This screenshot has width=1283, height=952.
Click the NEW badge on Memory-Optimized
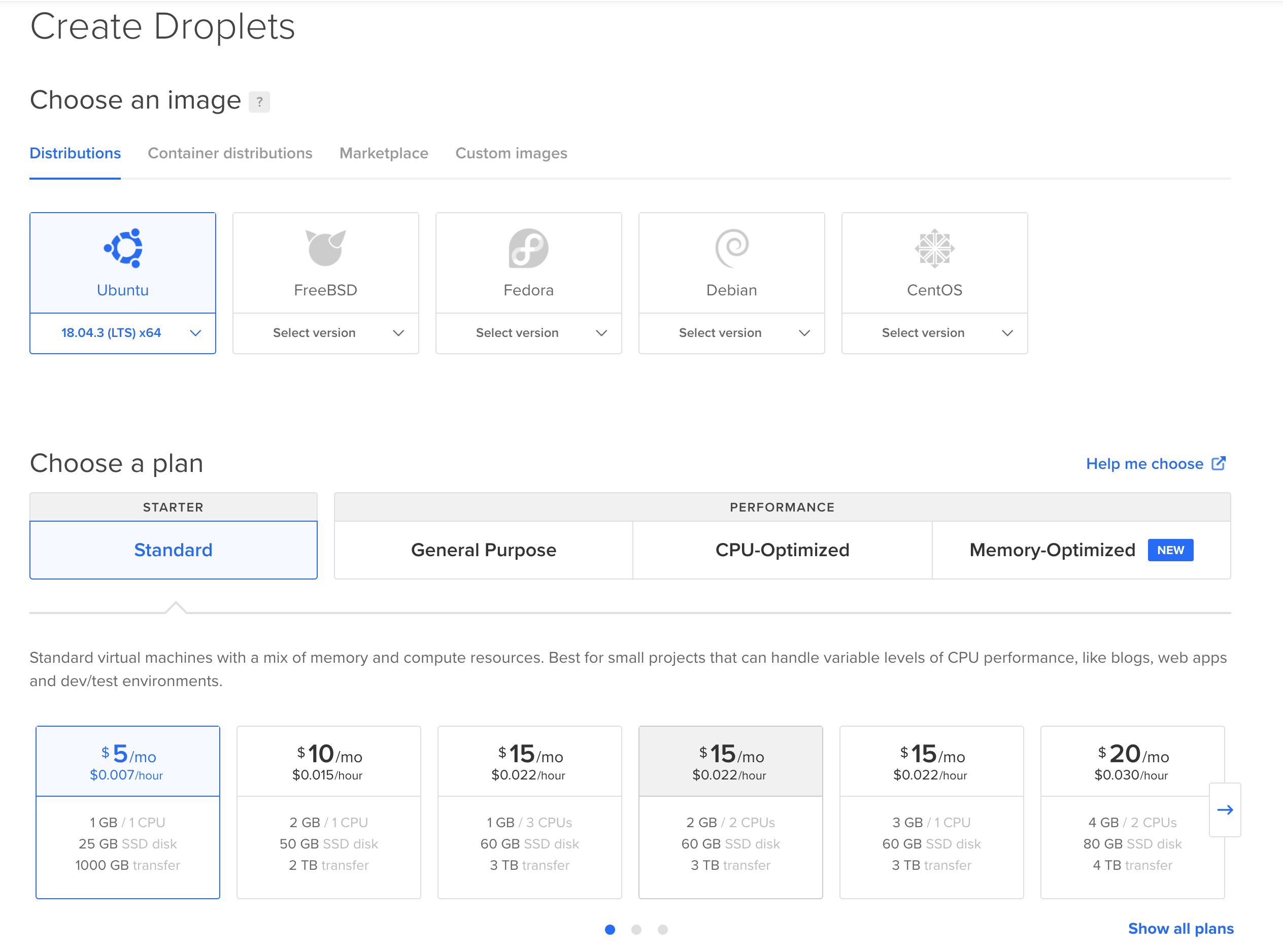point(1171,550)
